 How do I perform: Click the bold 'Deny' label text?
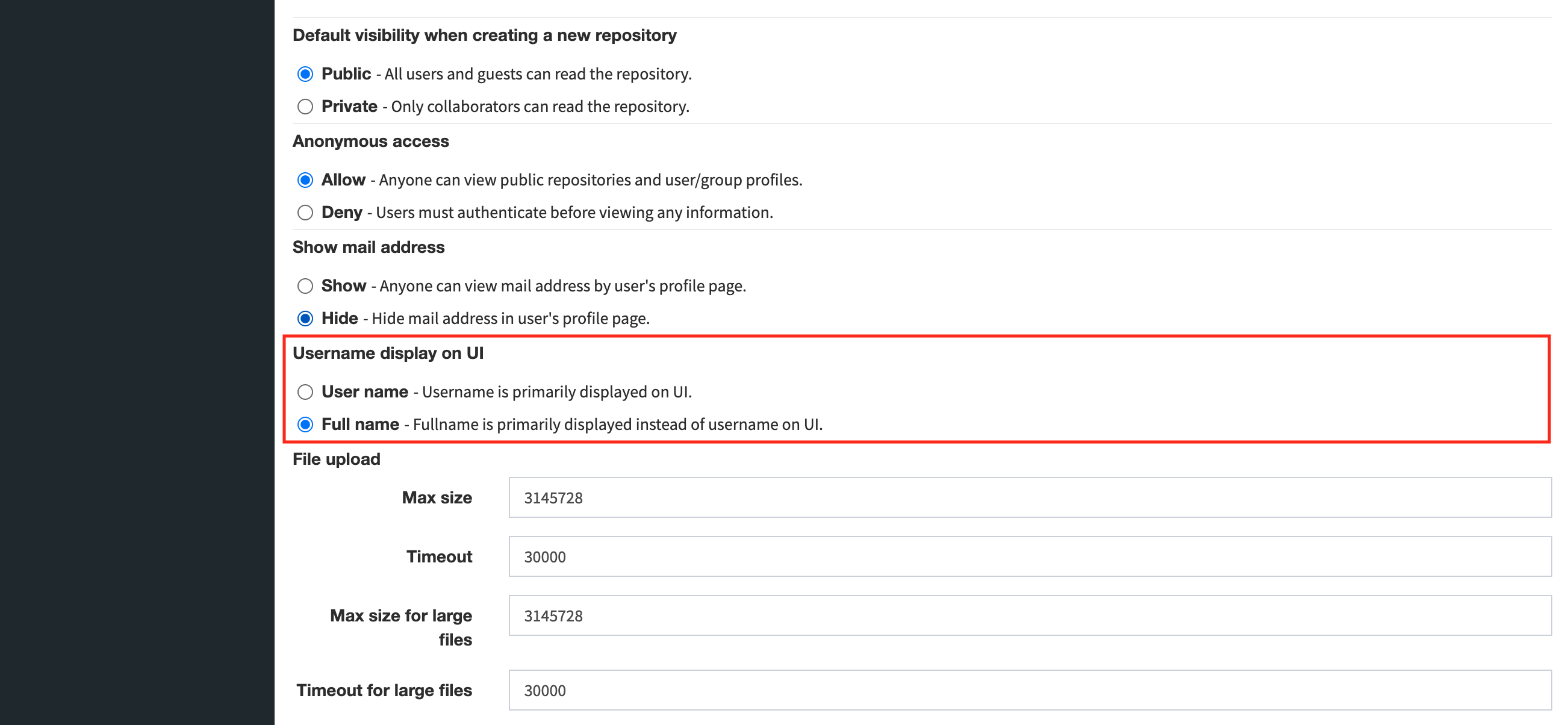coord(341,213)
